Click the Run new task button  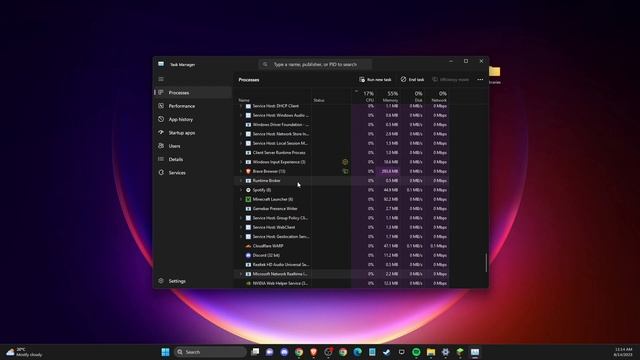click(x=375, y=80)
